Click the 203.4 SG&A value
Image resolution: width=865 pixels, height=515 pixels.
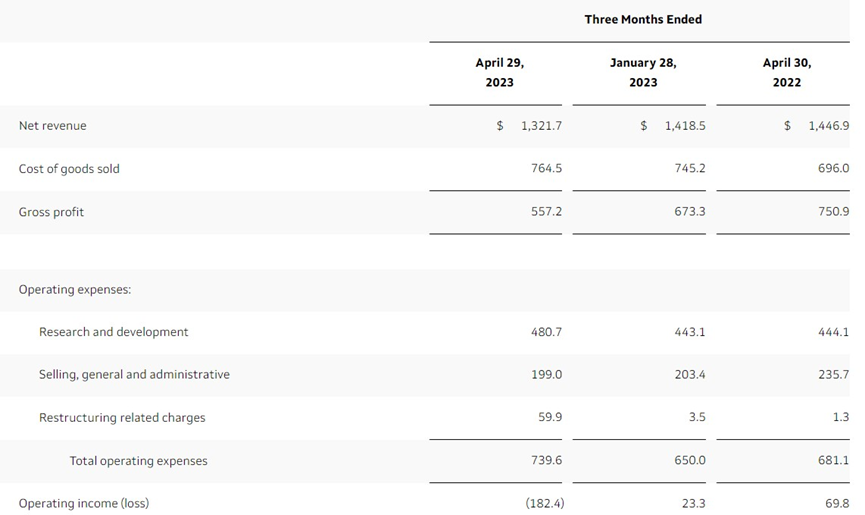pyautogui.click(x=690, y=374)
